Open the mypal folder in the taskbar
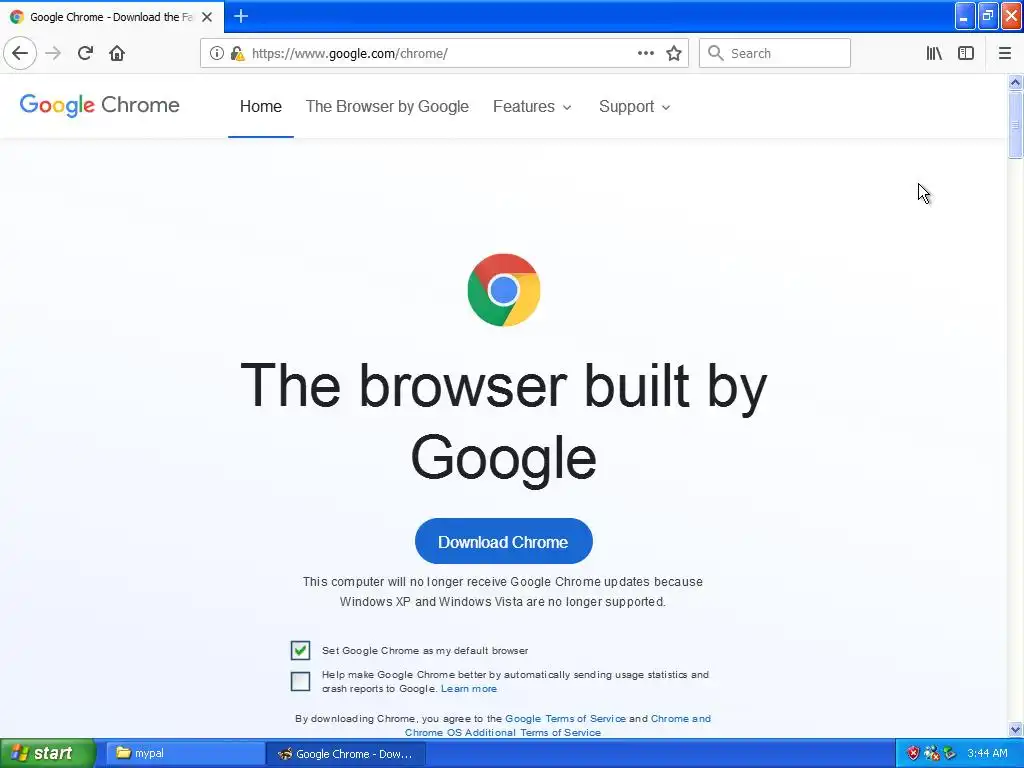Screen dimensions: 1024x768 [186, 753]
